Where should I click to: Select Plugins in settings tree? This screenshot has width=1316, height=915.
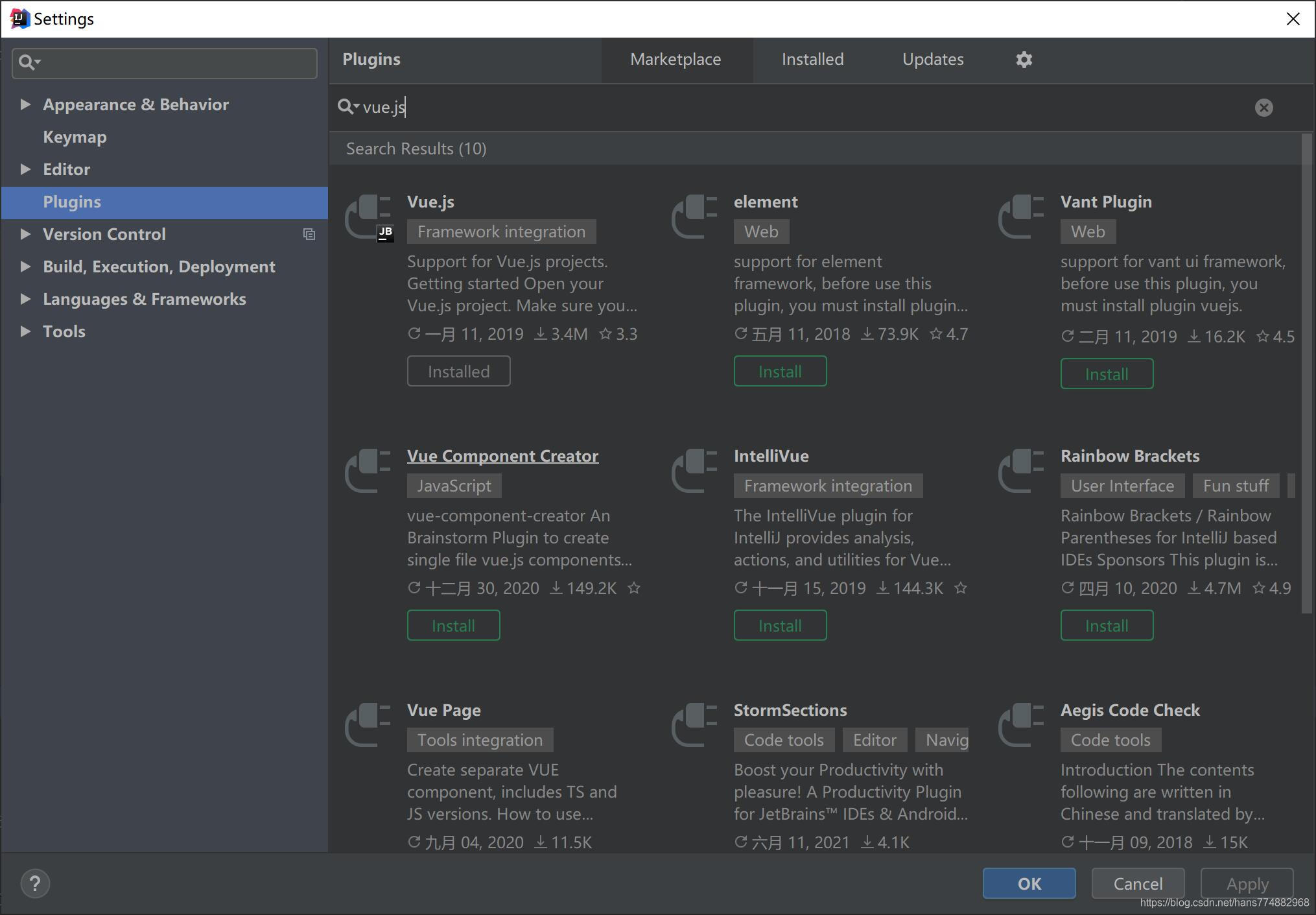(165, 202)
